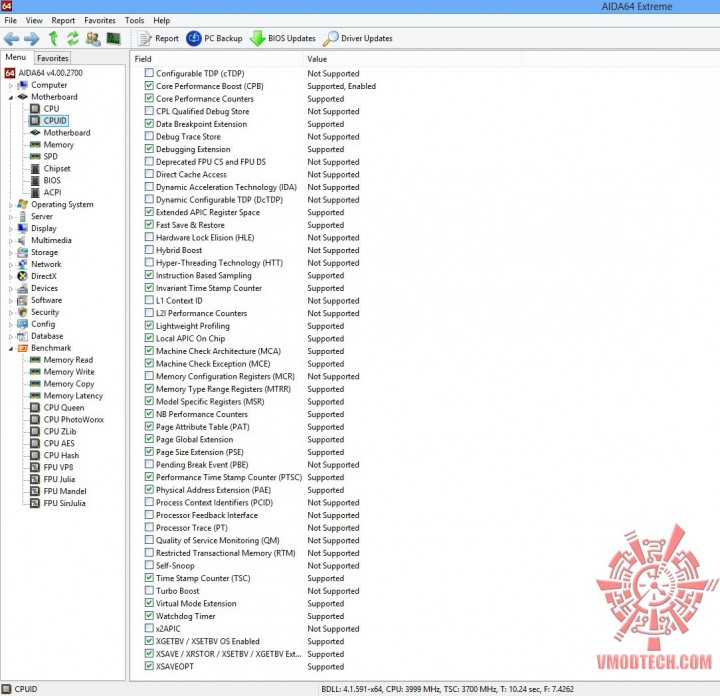Click the Field column header
Viewport: 720px width, 696px height.
[216, 59]
